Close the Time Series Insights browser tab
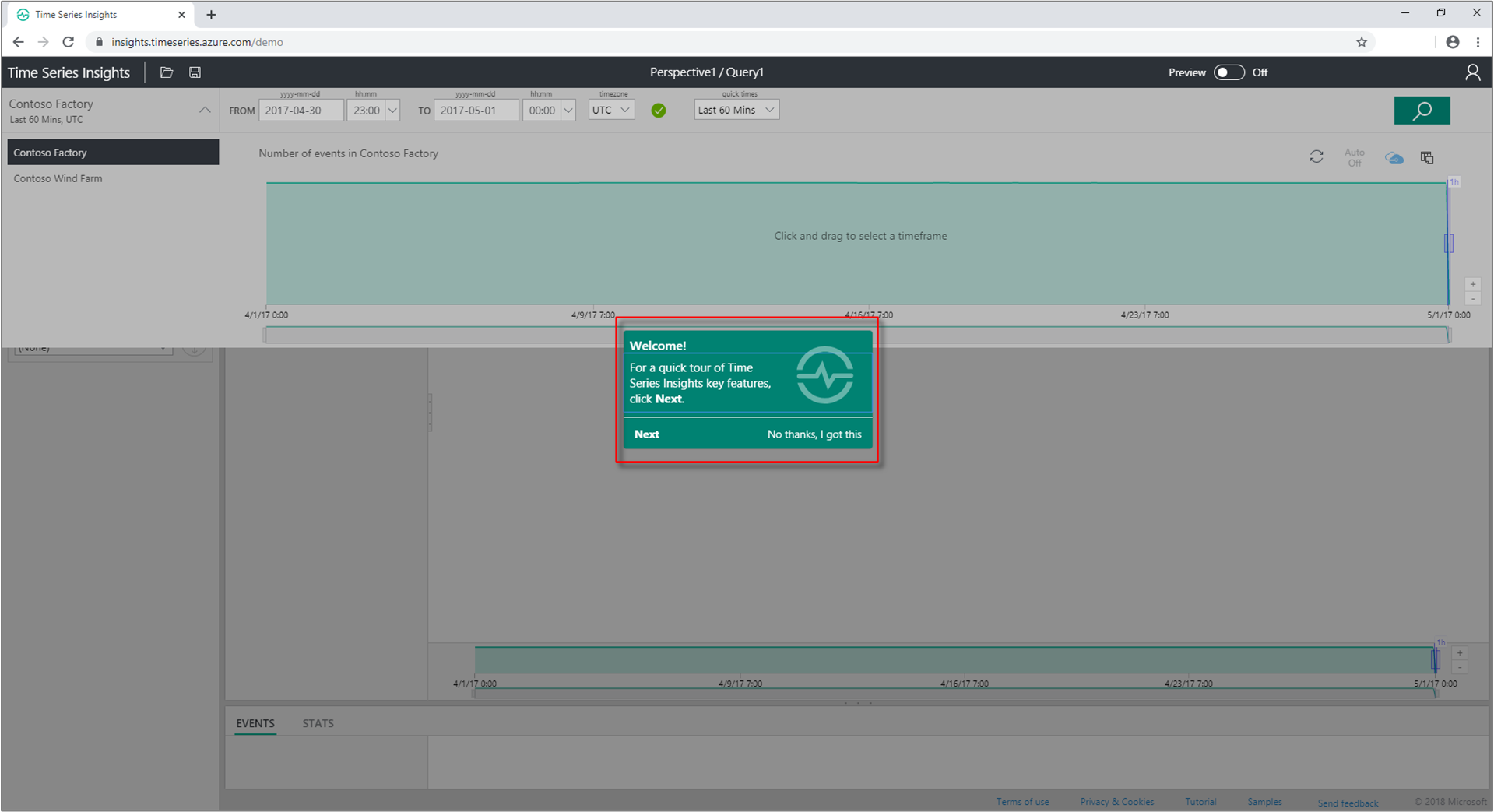Viewport: 1494px width, 812px height. coord(181,15)
